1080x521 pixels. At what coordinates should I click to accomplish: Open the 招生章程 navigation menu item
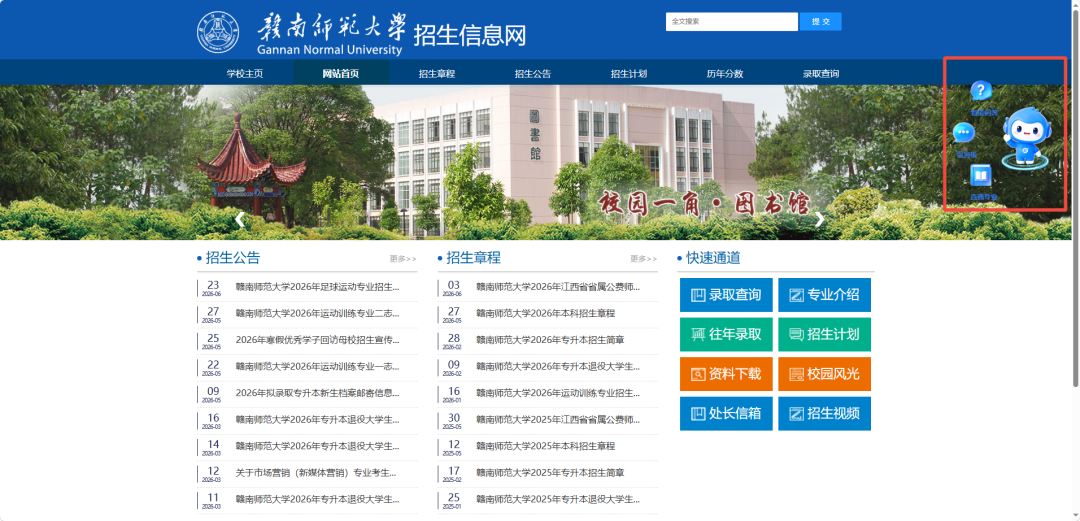(437, 74)
